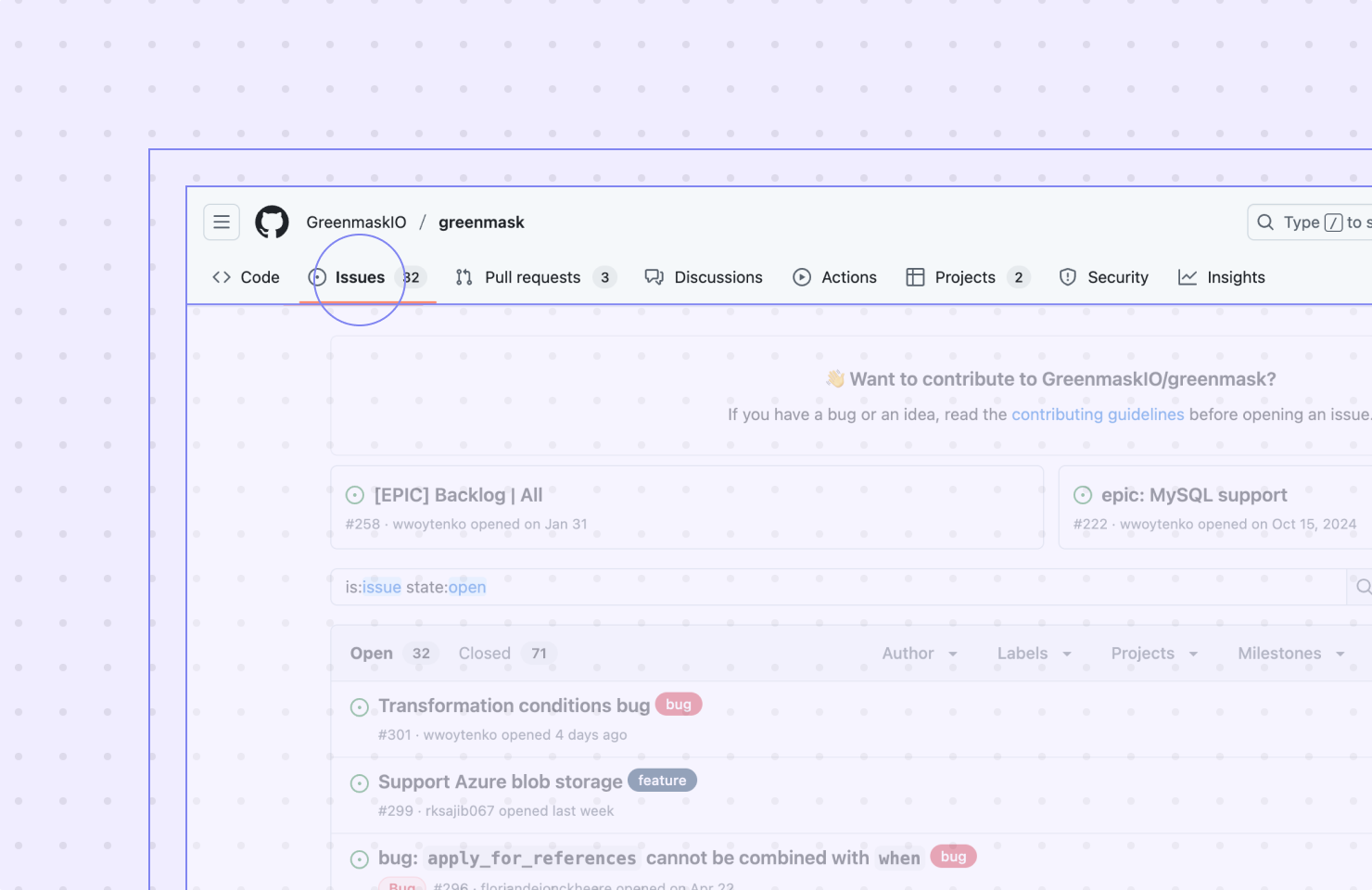Click the Insights graph icon

pyautogui.click(x=1188, y=277)
